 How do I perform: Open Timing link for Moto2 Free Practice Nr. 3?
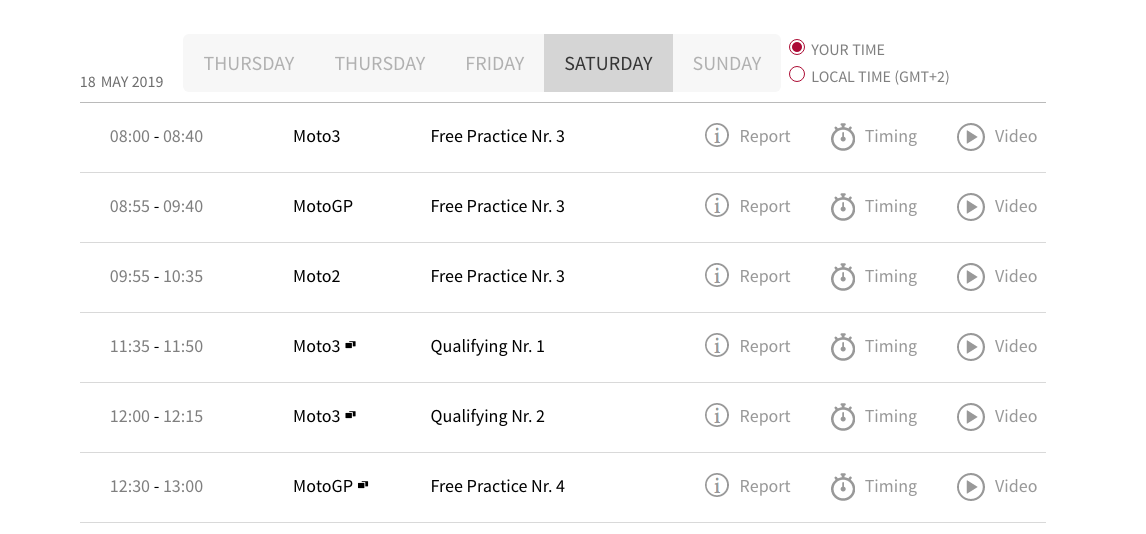(890, 276)
